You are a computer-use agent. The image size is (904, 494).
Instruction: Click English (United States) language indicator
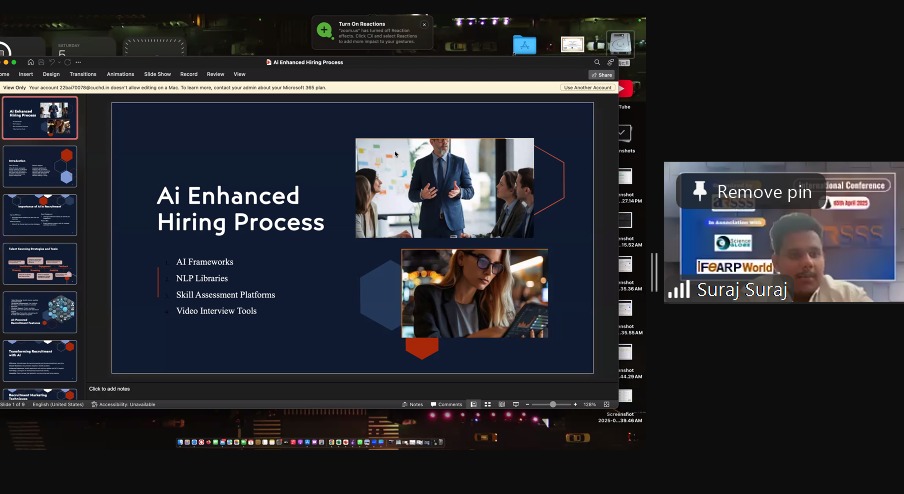tap(58, 405)
